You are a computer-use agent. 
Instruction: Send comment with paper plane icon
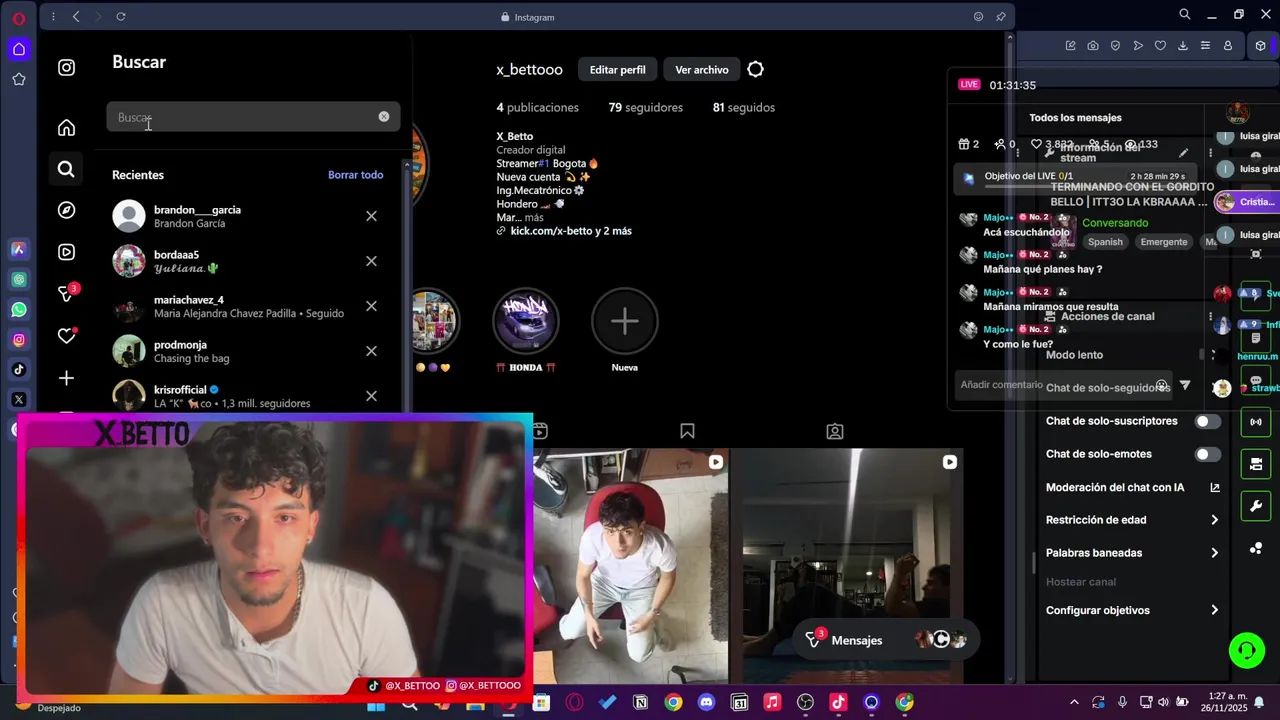point(1185,385)
